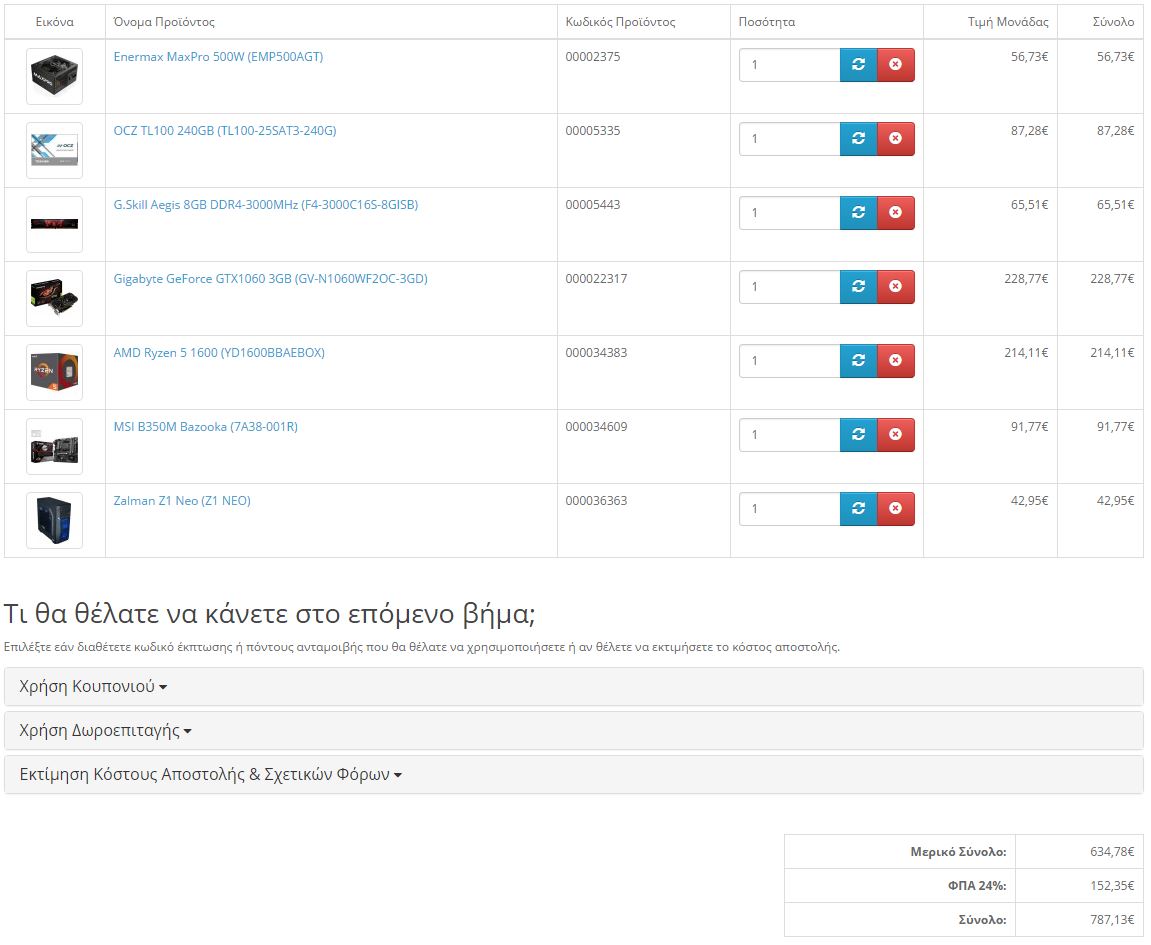Remove Gigabyte GeForce GTX1060 from cart
The height and width of the screenshot is (945, 1151).
click(x=896, y=287)
